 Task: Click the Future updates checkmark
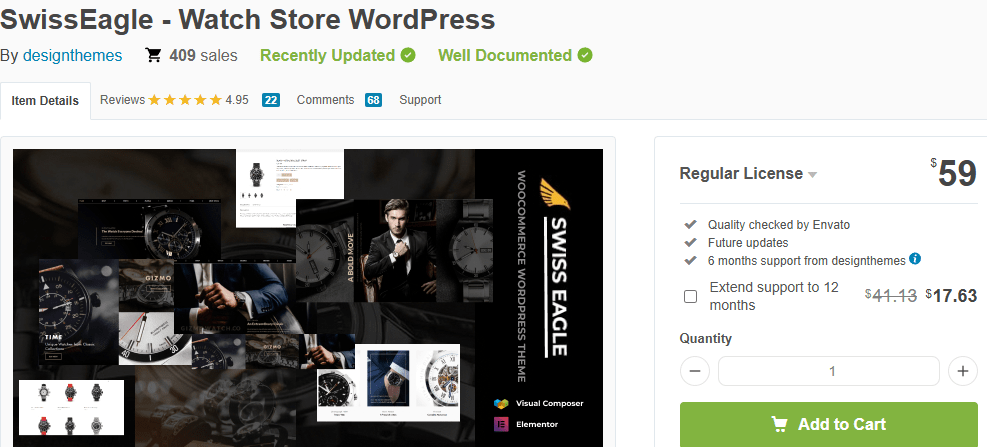point(691,242)
